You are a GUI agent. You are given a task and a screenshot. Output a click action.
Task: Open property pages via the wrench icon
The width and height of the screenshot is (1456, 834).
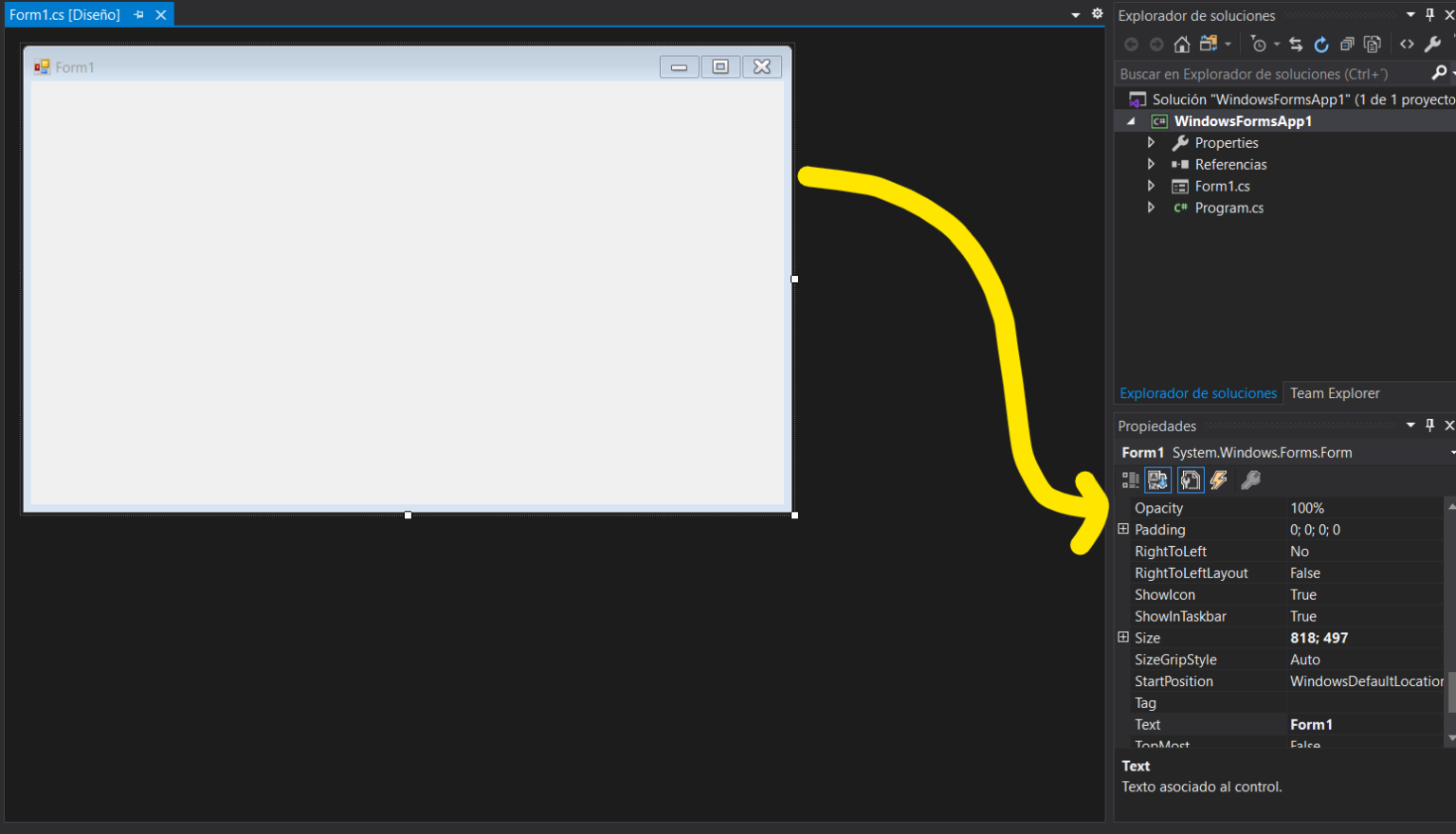(1251, 480)
